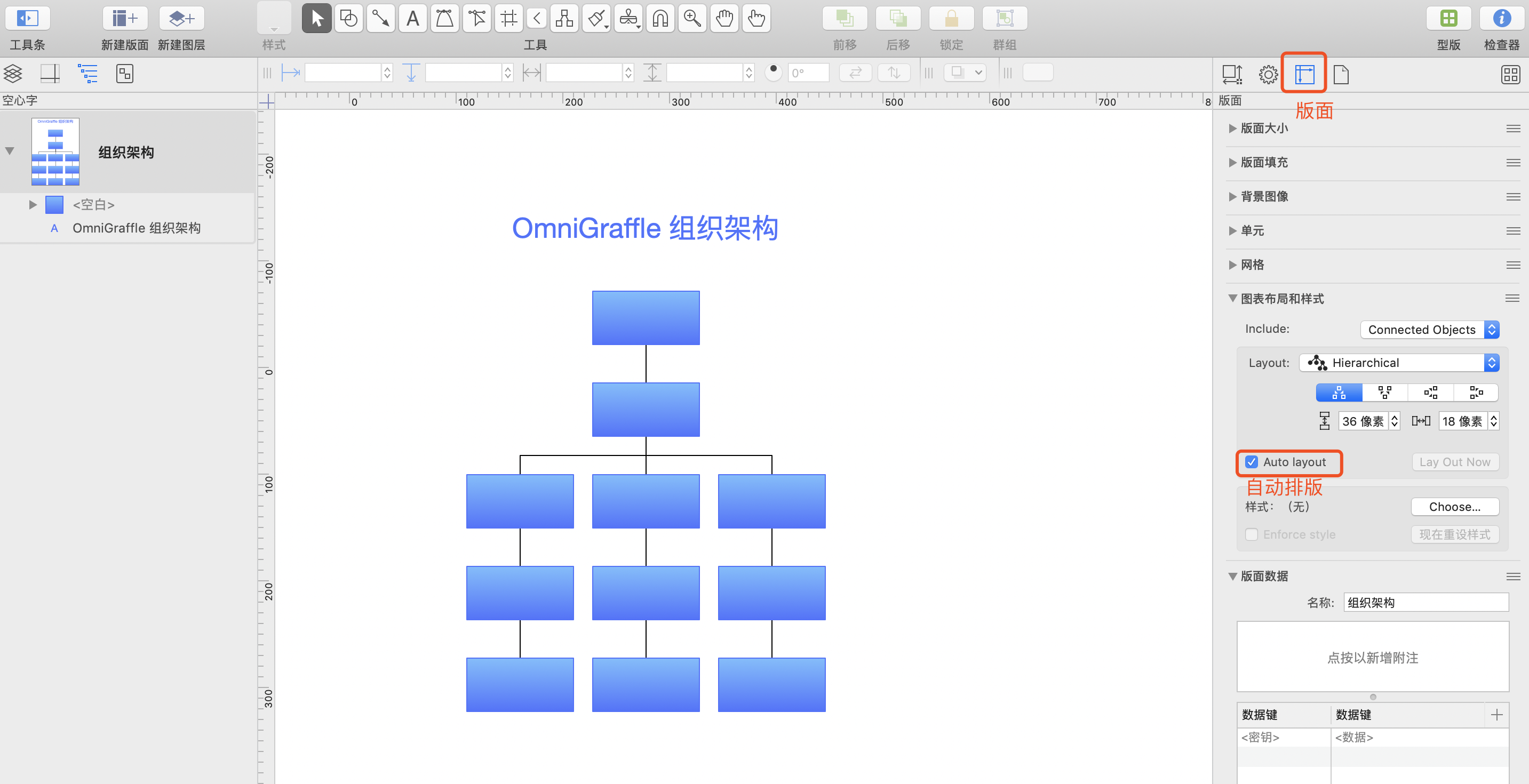Uncheck the Auto layout checkbox
This screenshot has height=784, width=1529.
[x=1252, y=462]
